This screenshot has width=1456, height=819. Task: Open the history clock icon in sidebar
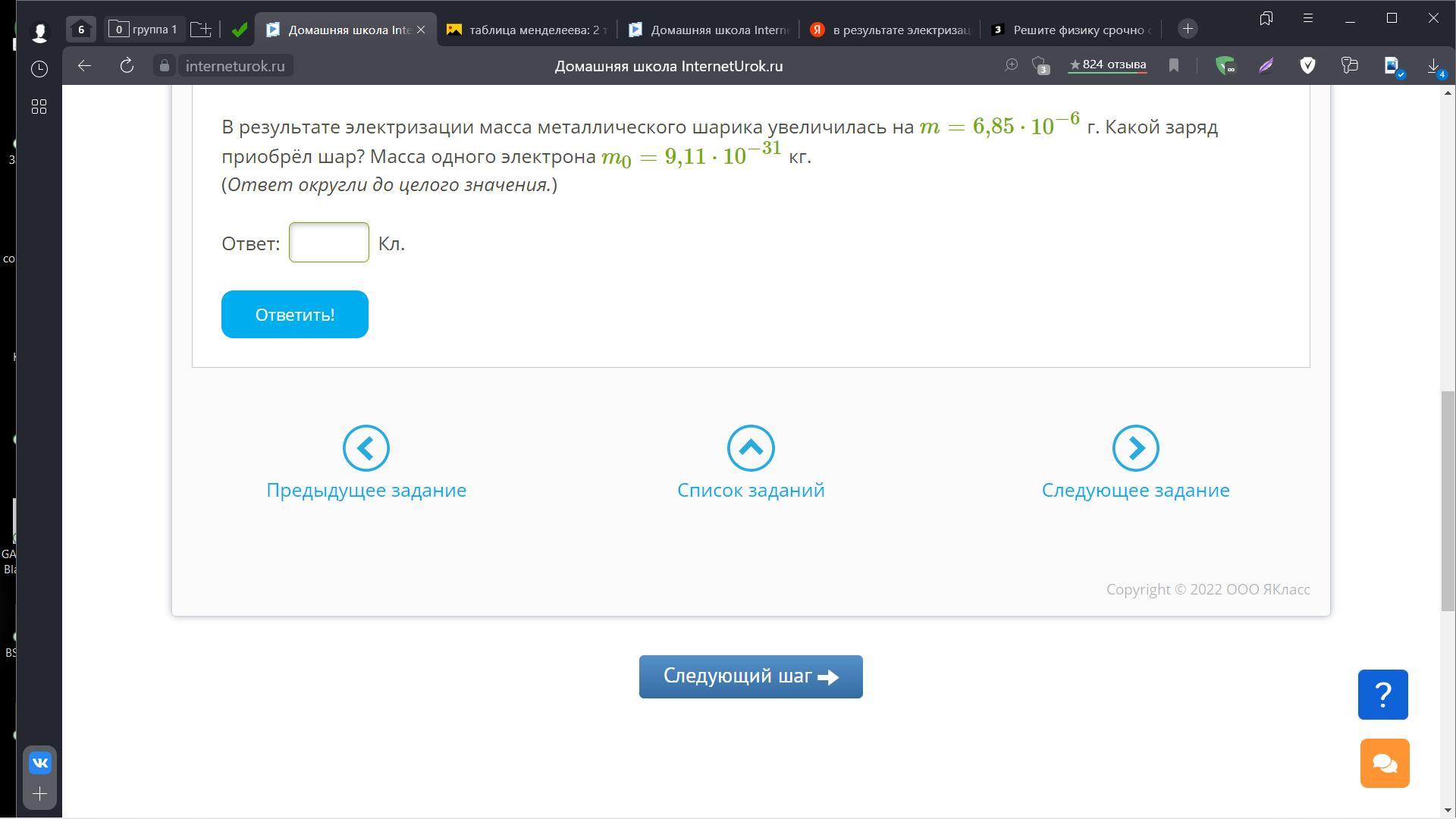(39, 69)
